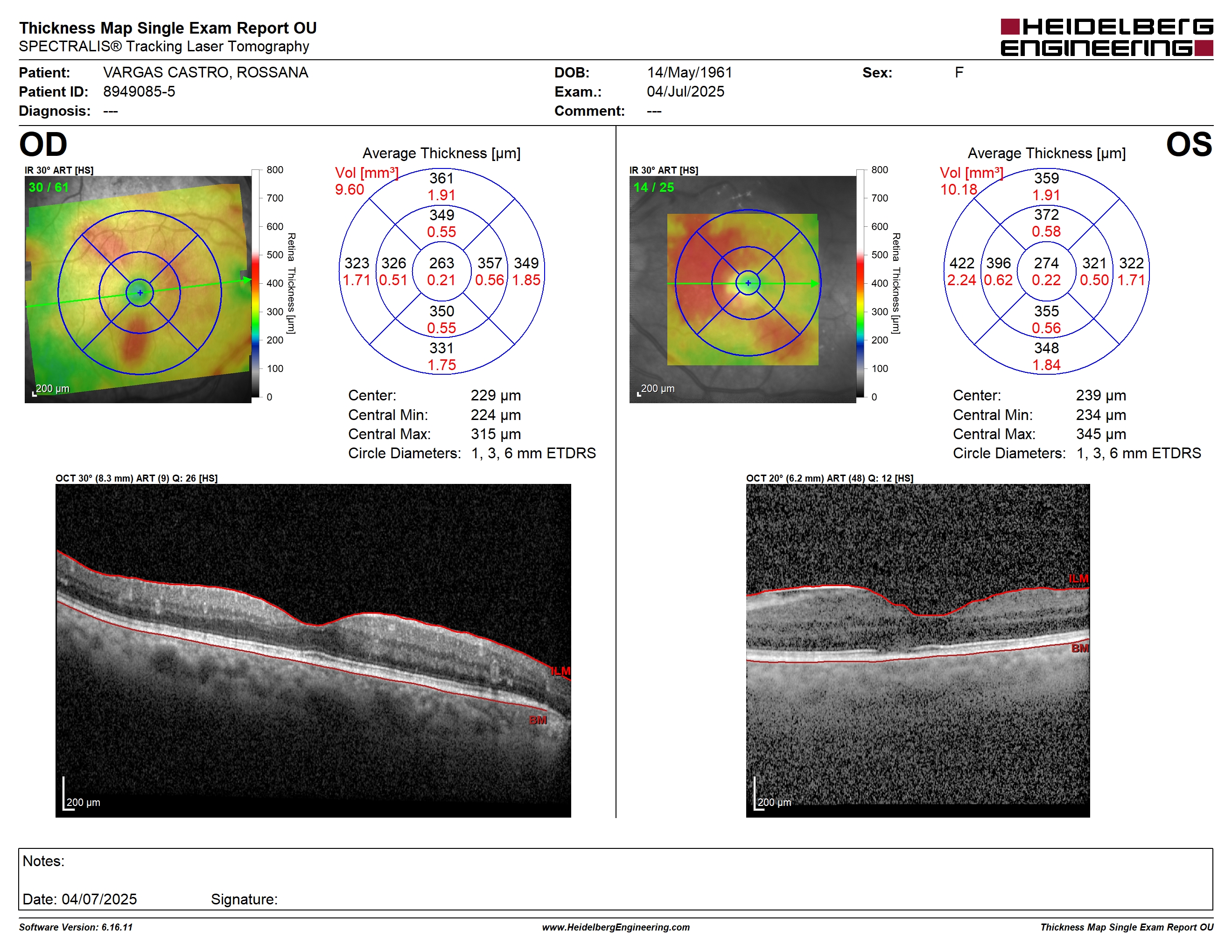Click the patient name VARGAS CASTRO, ROSSANA
This screenshot has width=1232, height=952.
pyautogui.click(x=205, y=73)
